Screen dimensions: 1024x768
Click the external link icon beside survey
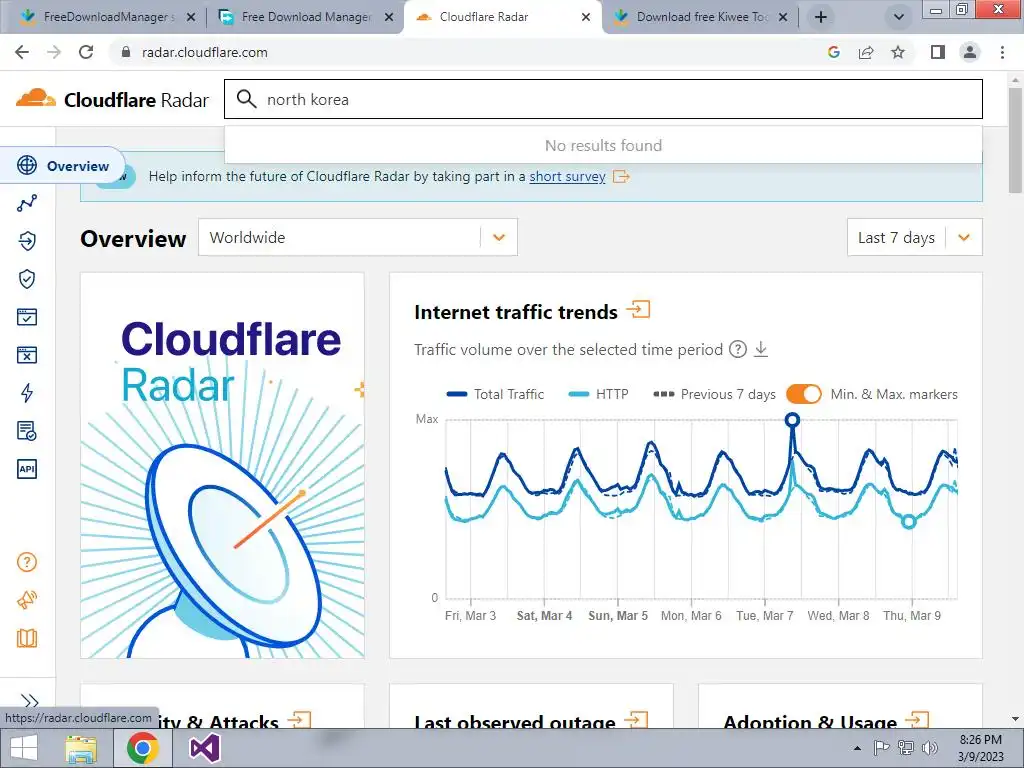tap(621, 176)
